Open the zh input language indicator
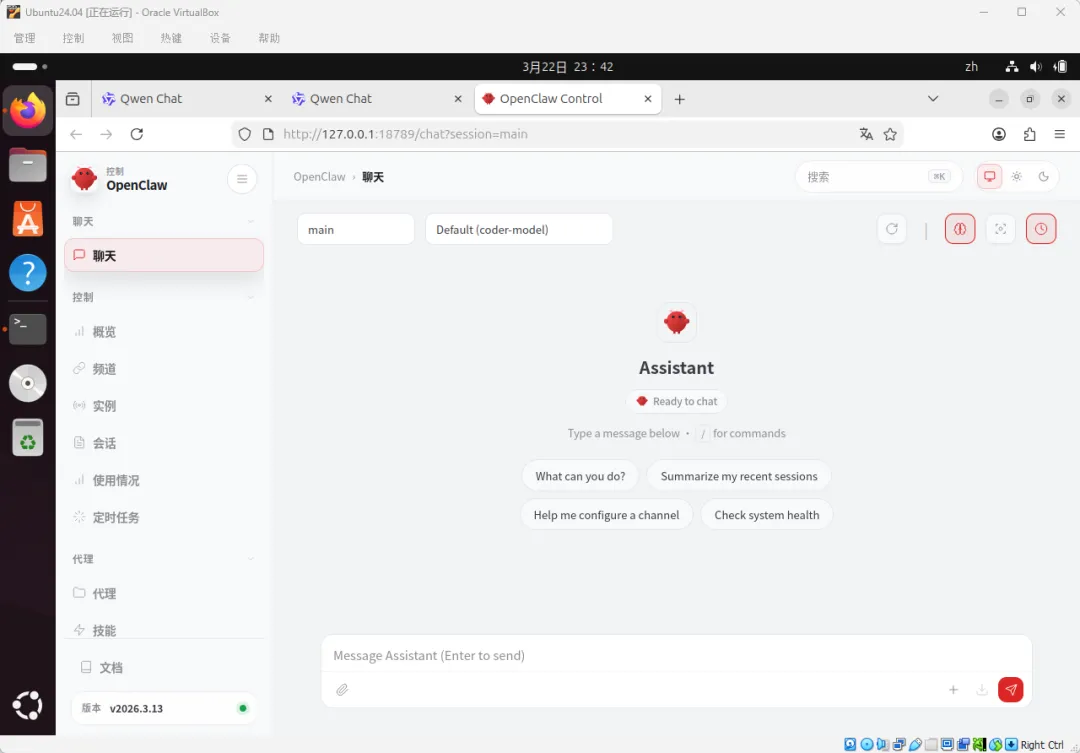 click(x=971, y=67)
